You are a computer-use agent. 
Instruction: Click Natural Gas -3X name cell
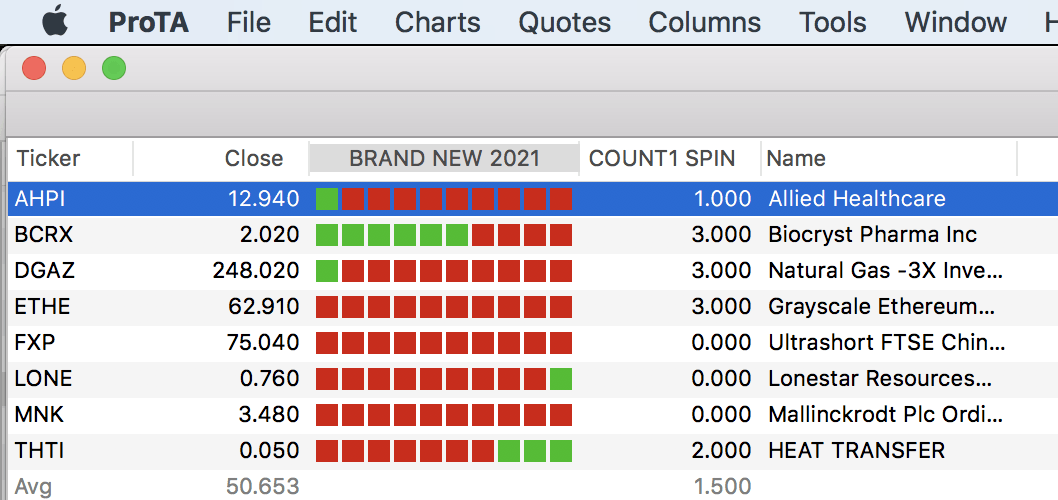click(x=886, y=271)
